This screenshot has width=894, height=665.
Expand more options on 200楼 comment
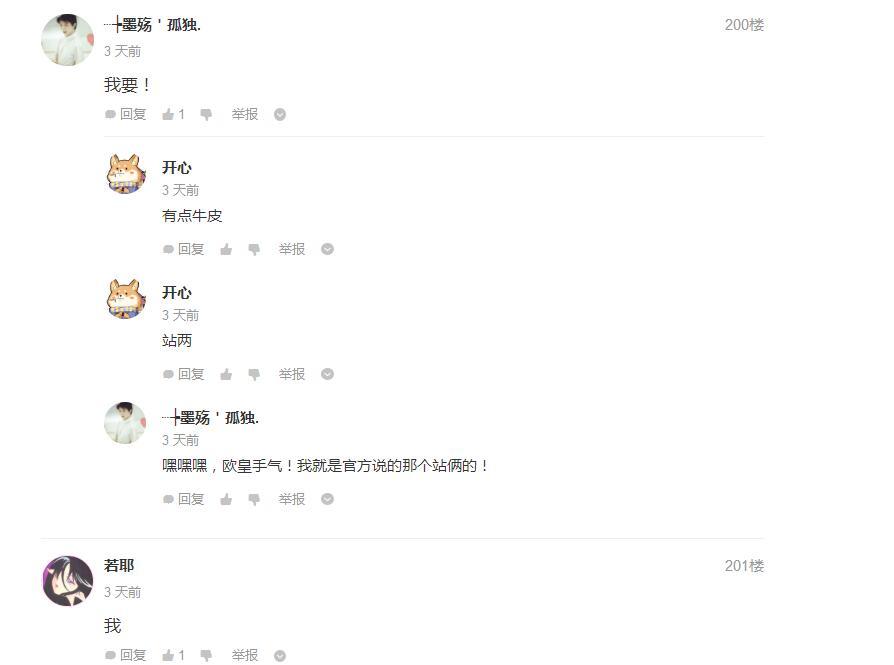click(280, 115)
